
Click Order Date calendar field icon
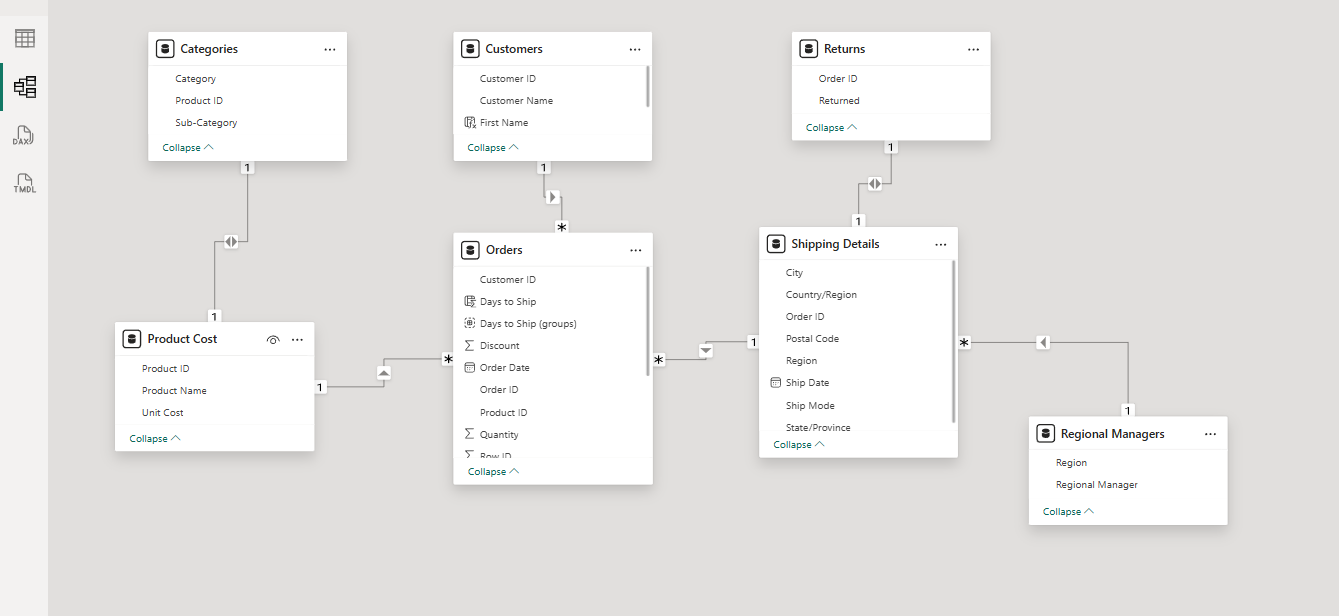[470, 368]
